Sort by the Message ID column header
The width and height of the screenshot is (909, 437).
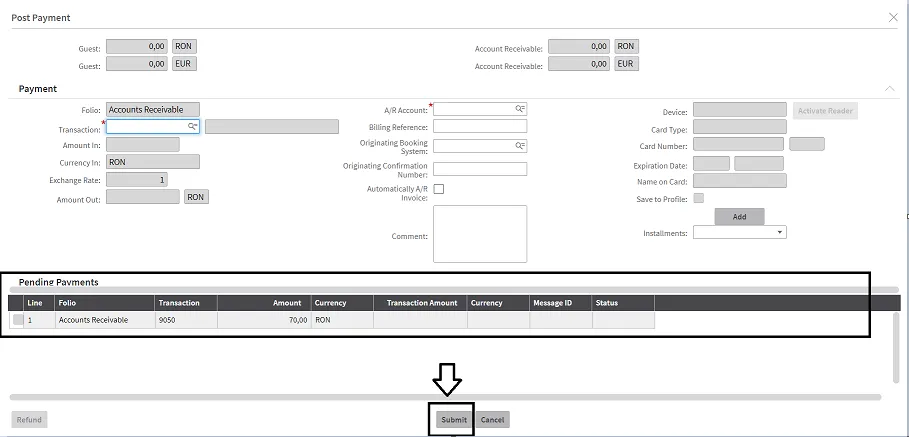pos(561,303)
